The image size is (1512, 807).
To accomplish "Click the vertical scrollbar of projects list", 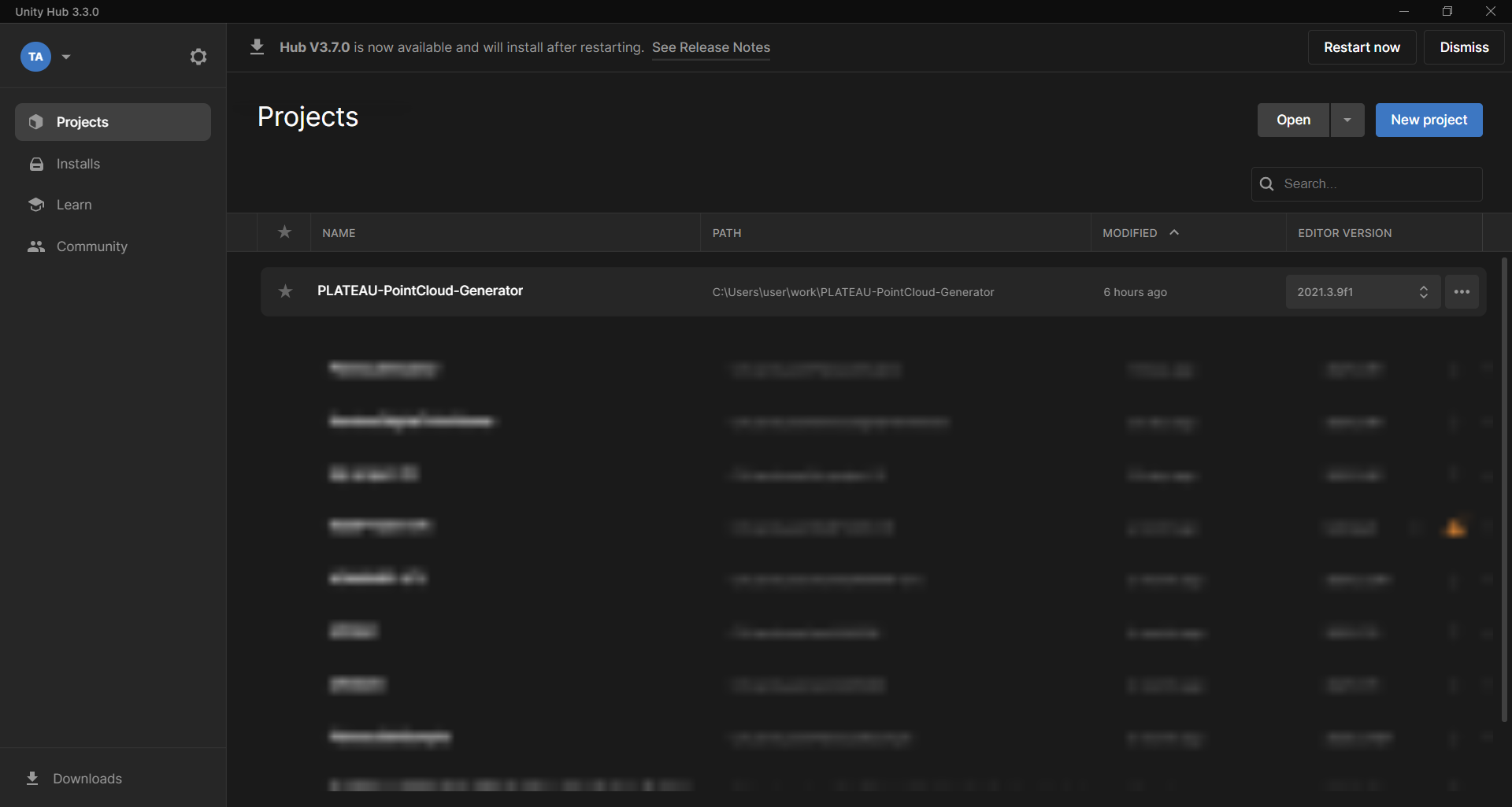I will tap(1504, 488).
